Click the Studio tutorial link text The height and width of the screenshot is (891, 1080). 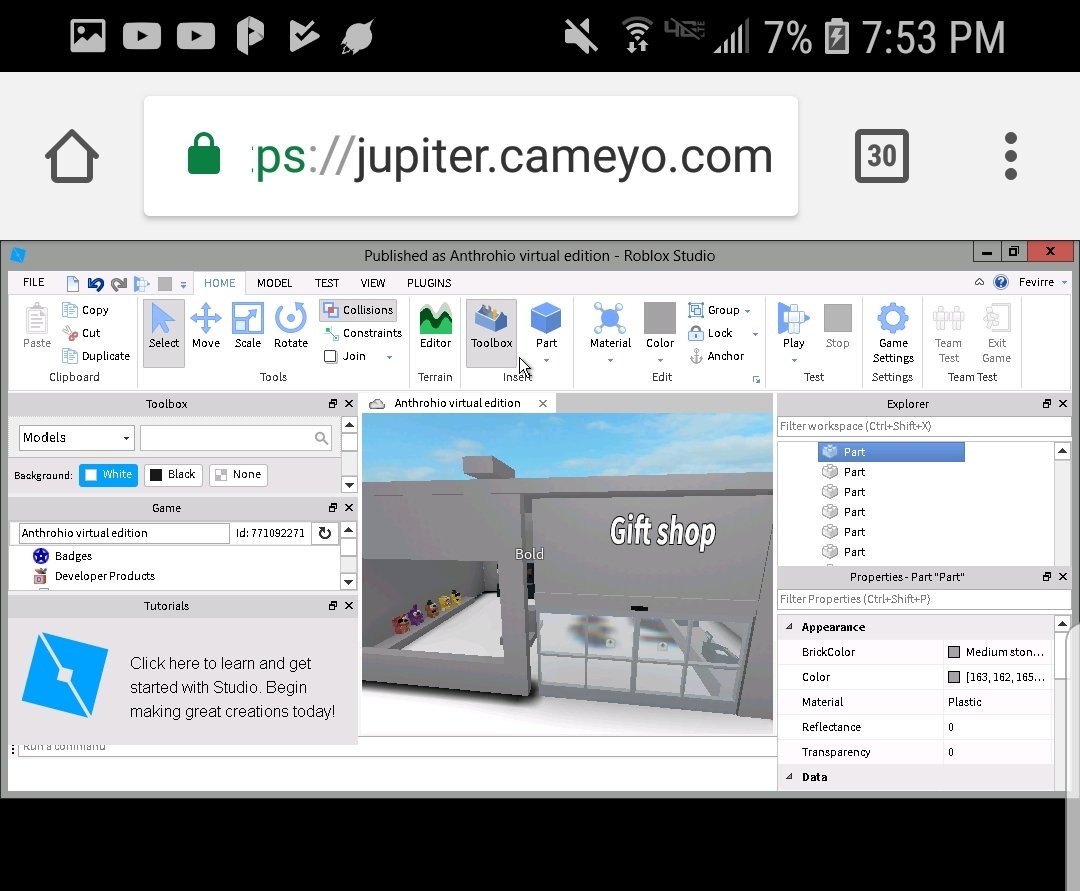point(232,687)
